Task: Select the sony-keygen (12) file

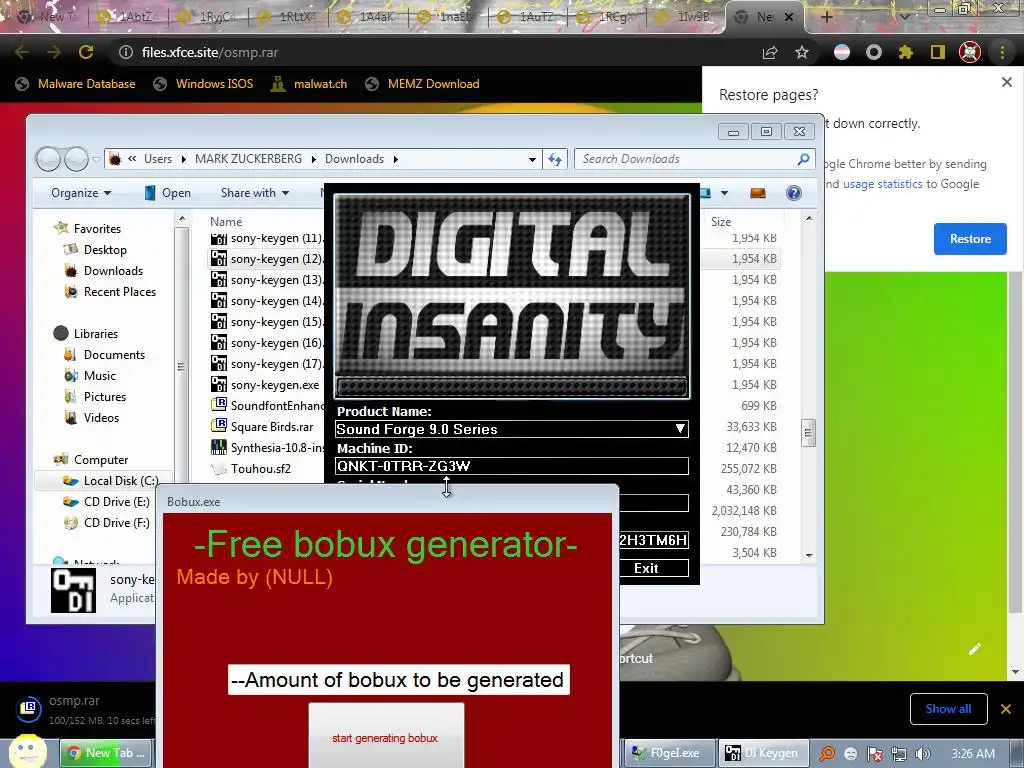Action: pyautogui.click(x=266, y=259)
